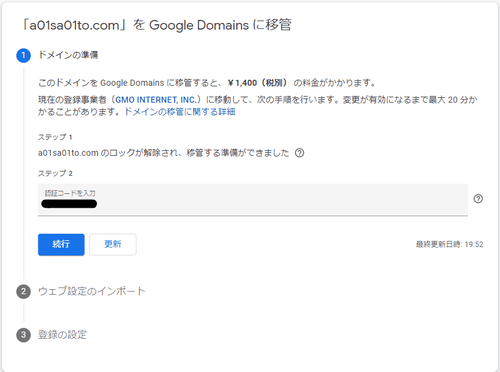Click the step 1 circle ドメインの準備
The image size is (500, 372).
click(x=23, y=55)
